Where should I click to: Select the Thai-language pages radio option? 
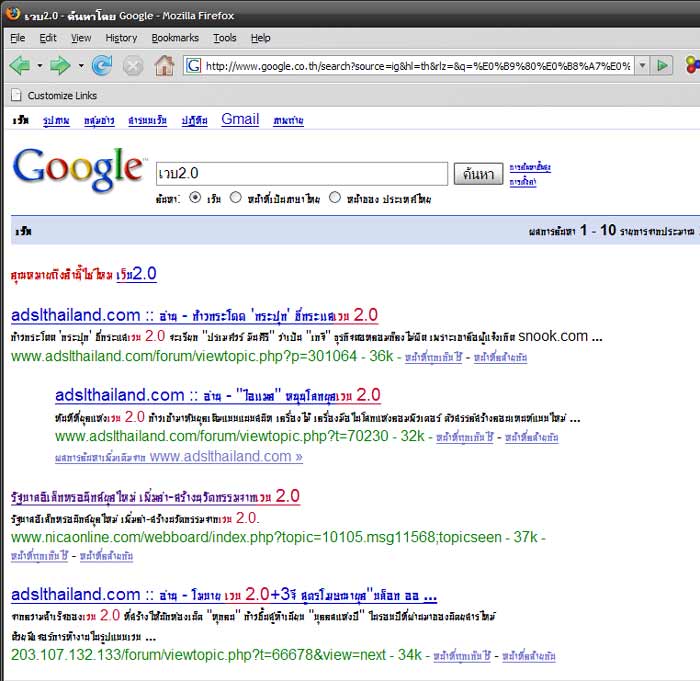pos(235,197)
